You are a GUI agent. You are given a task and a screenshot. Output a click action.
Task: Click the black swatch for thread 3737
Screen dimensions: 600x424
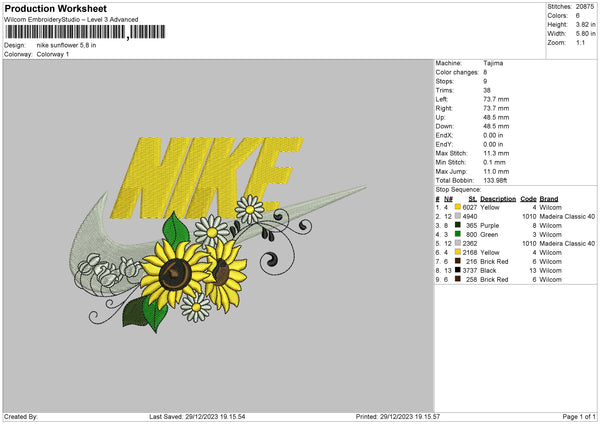point(458,270)
